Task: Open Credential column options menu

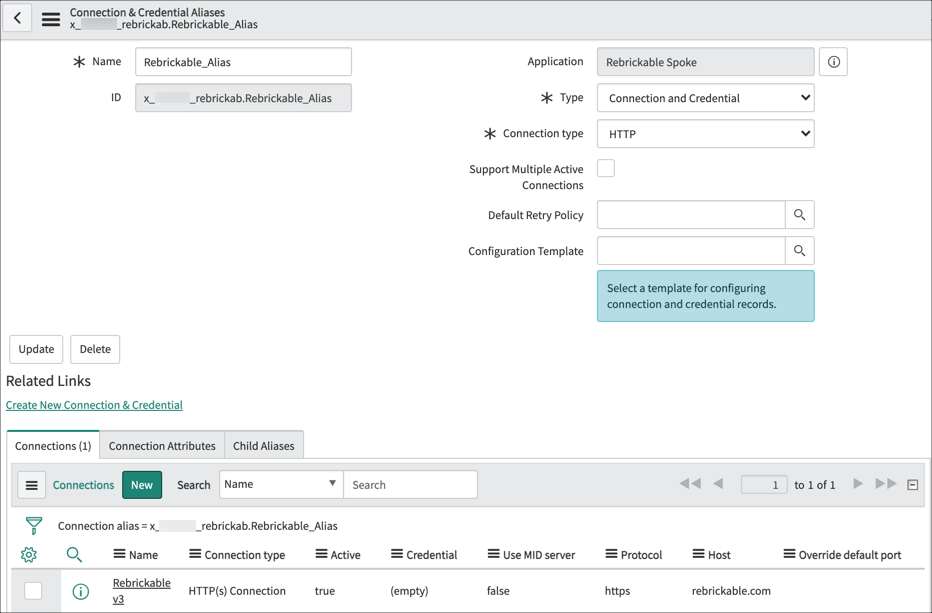Action: tap(397, 554)
